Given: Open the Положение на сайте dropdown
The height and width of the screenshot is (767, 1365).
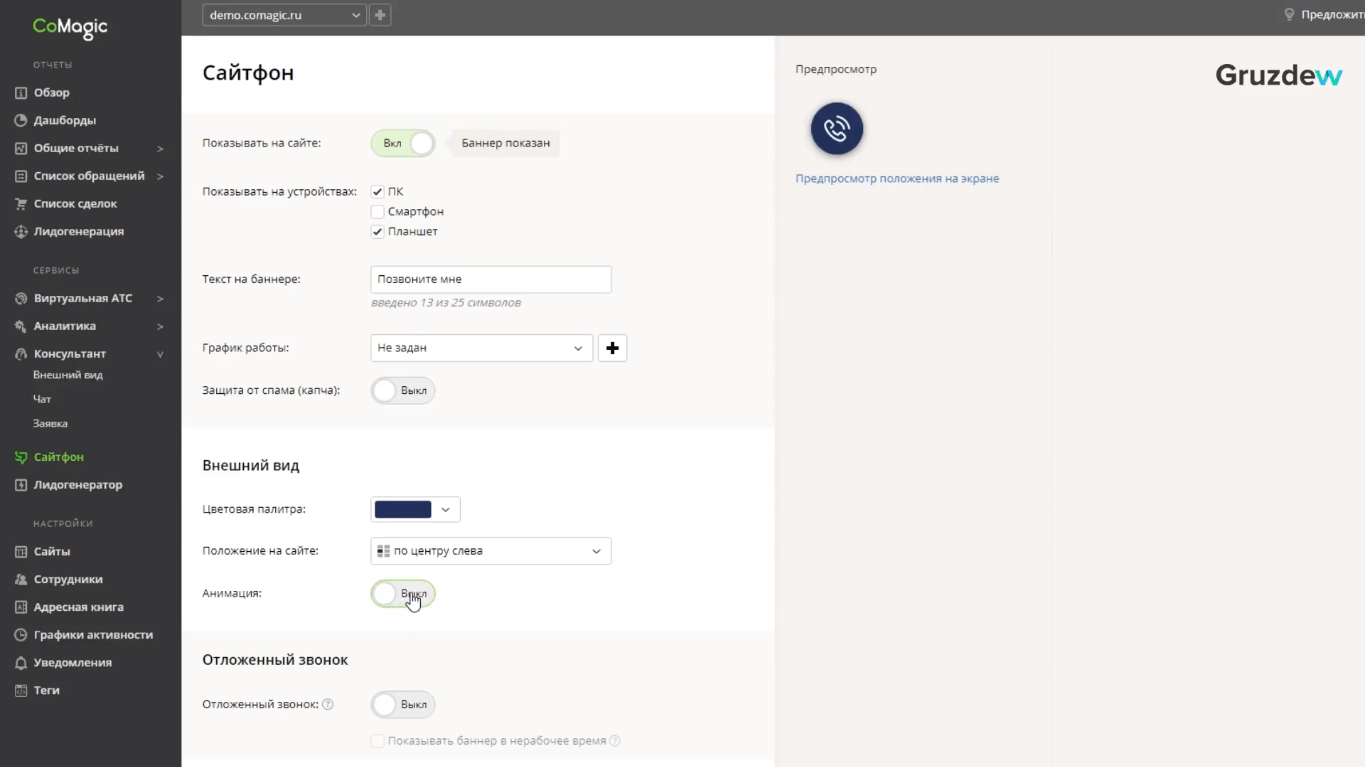Looking at the screenshot, I should (x=491, y=551).
